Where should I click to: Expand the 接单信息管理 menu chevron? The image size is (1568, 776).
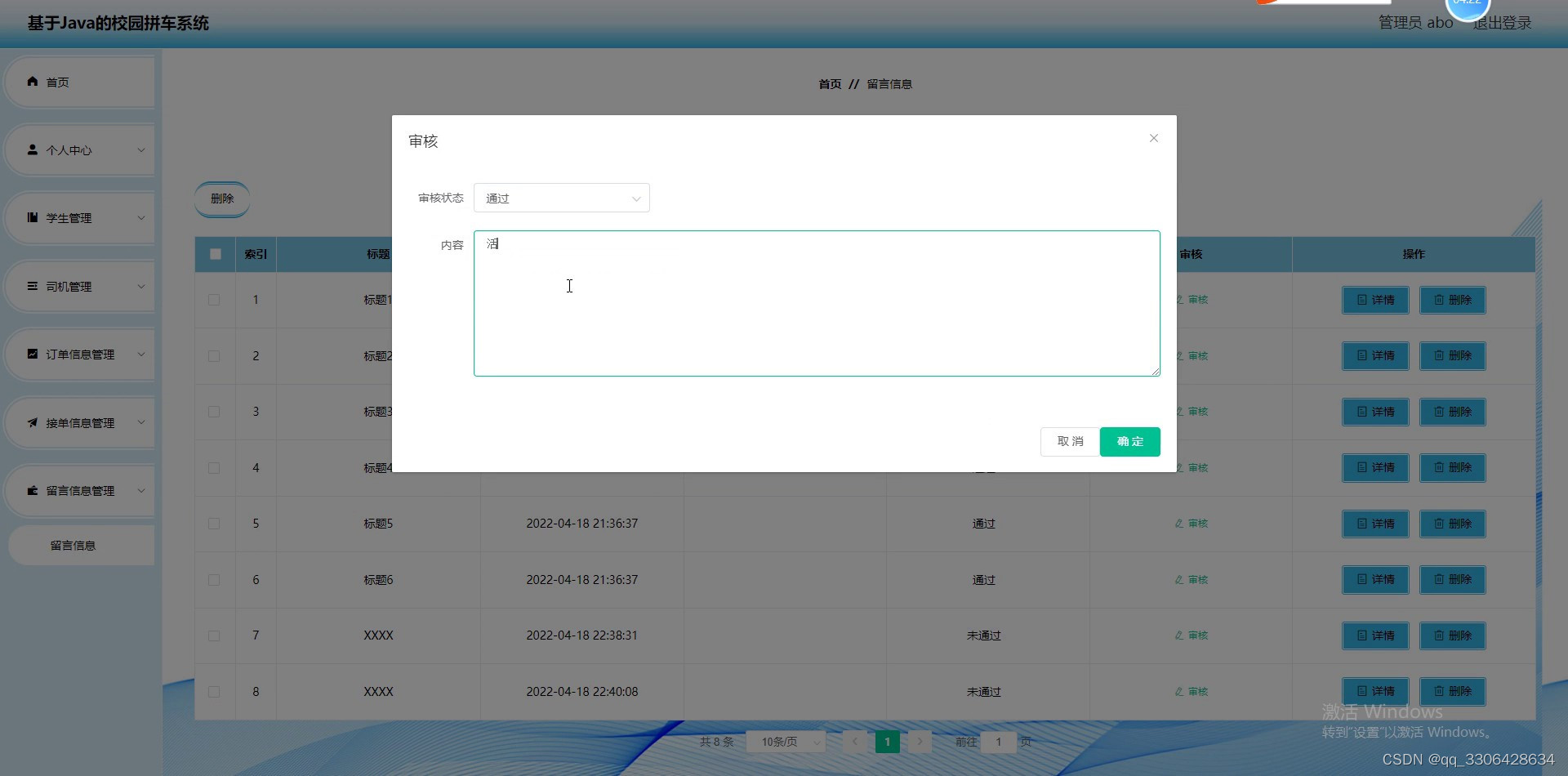click(x=141, y=423)
